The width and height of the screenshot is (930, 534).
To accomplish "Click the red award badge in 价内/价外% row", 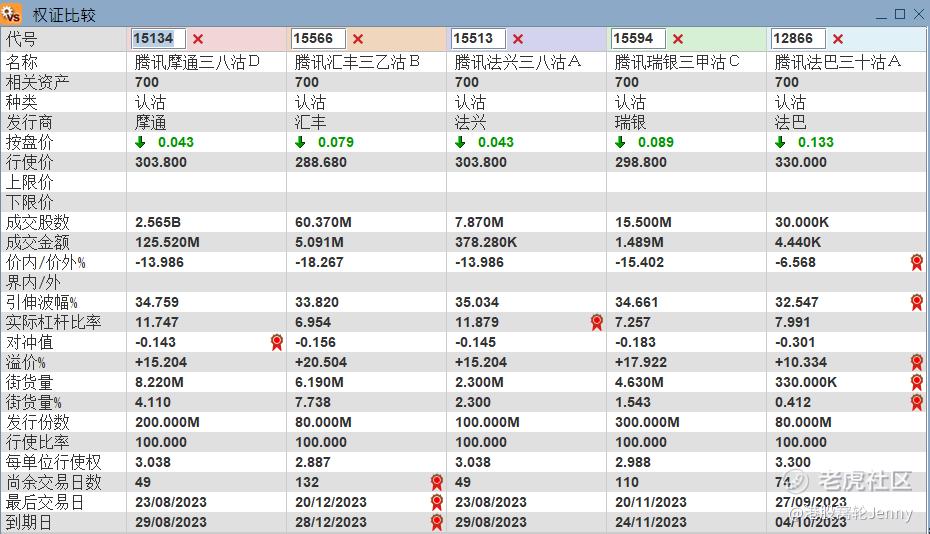I will (917, 262).
